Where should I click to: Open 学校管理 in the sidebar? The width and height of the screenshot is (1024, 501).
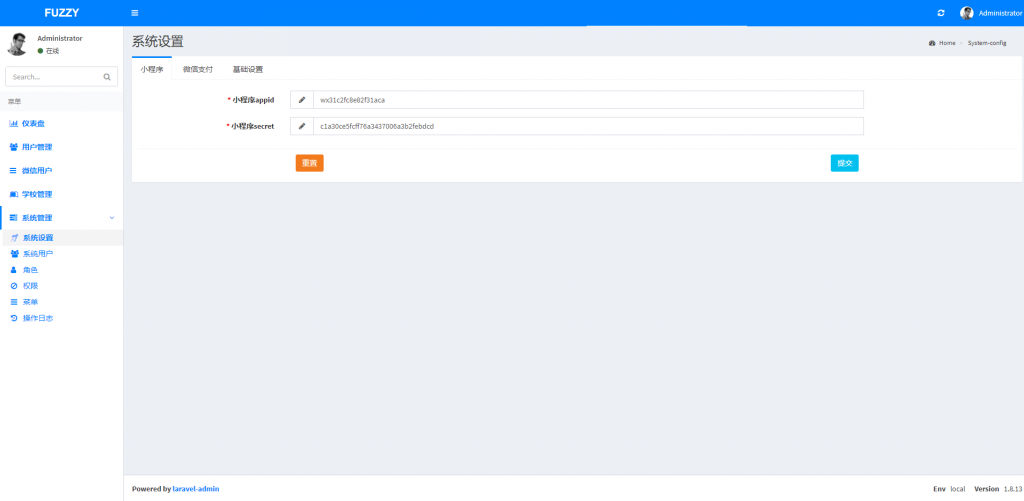point(36,194)
